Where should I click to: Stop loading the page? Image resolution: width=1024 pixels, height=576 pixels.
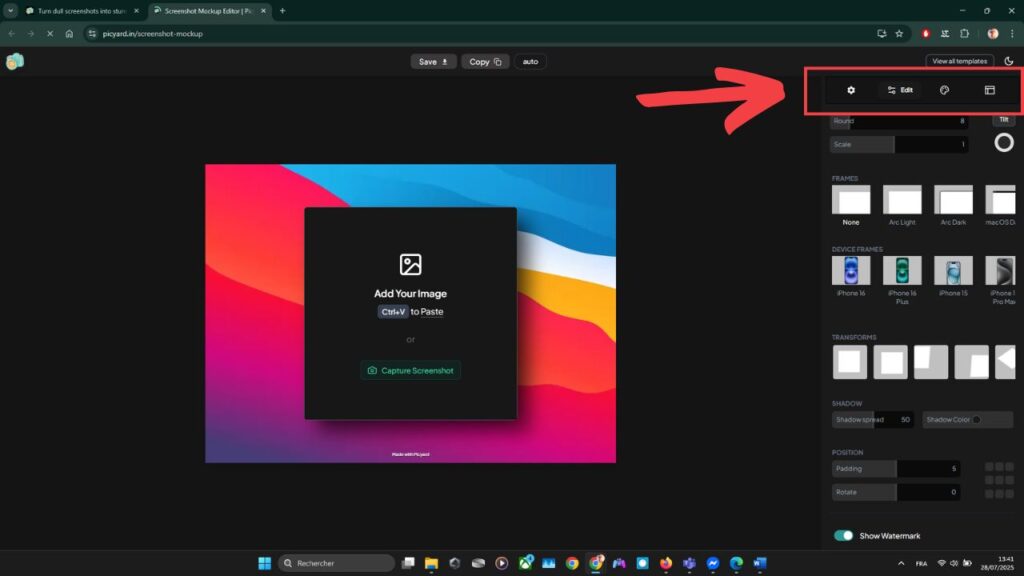(x=50, y=34)
